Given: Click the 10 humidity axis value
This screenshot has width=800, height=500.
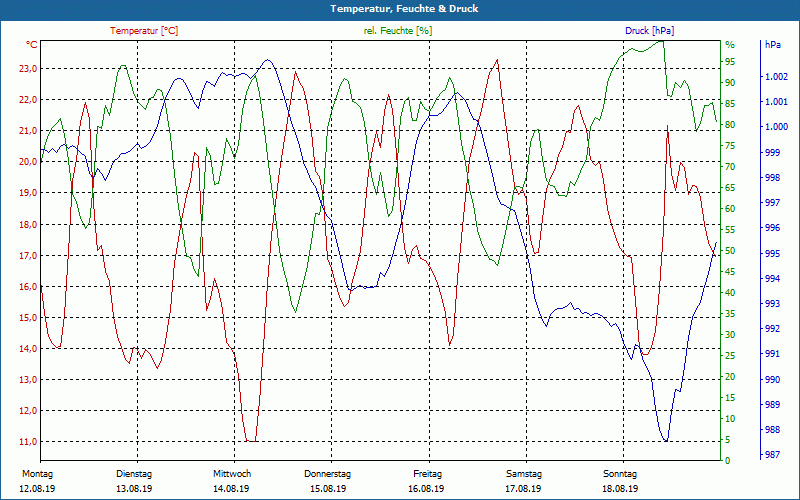Looking at the screenshot, I should pyautogui.click(x=730, y=419).
